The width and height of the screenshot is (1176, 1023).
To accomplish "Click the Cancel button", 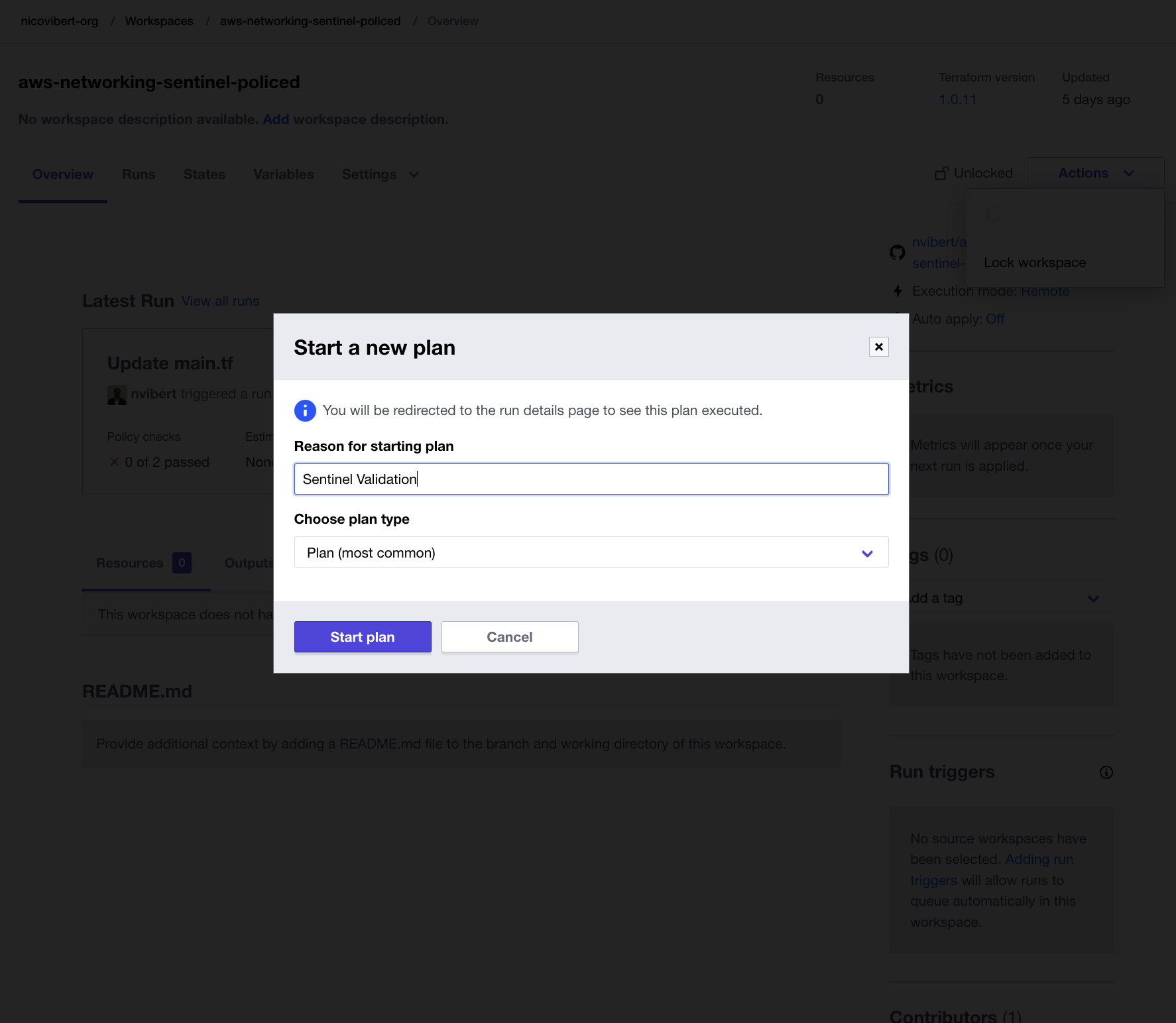I will (509, 637).
